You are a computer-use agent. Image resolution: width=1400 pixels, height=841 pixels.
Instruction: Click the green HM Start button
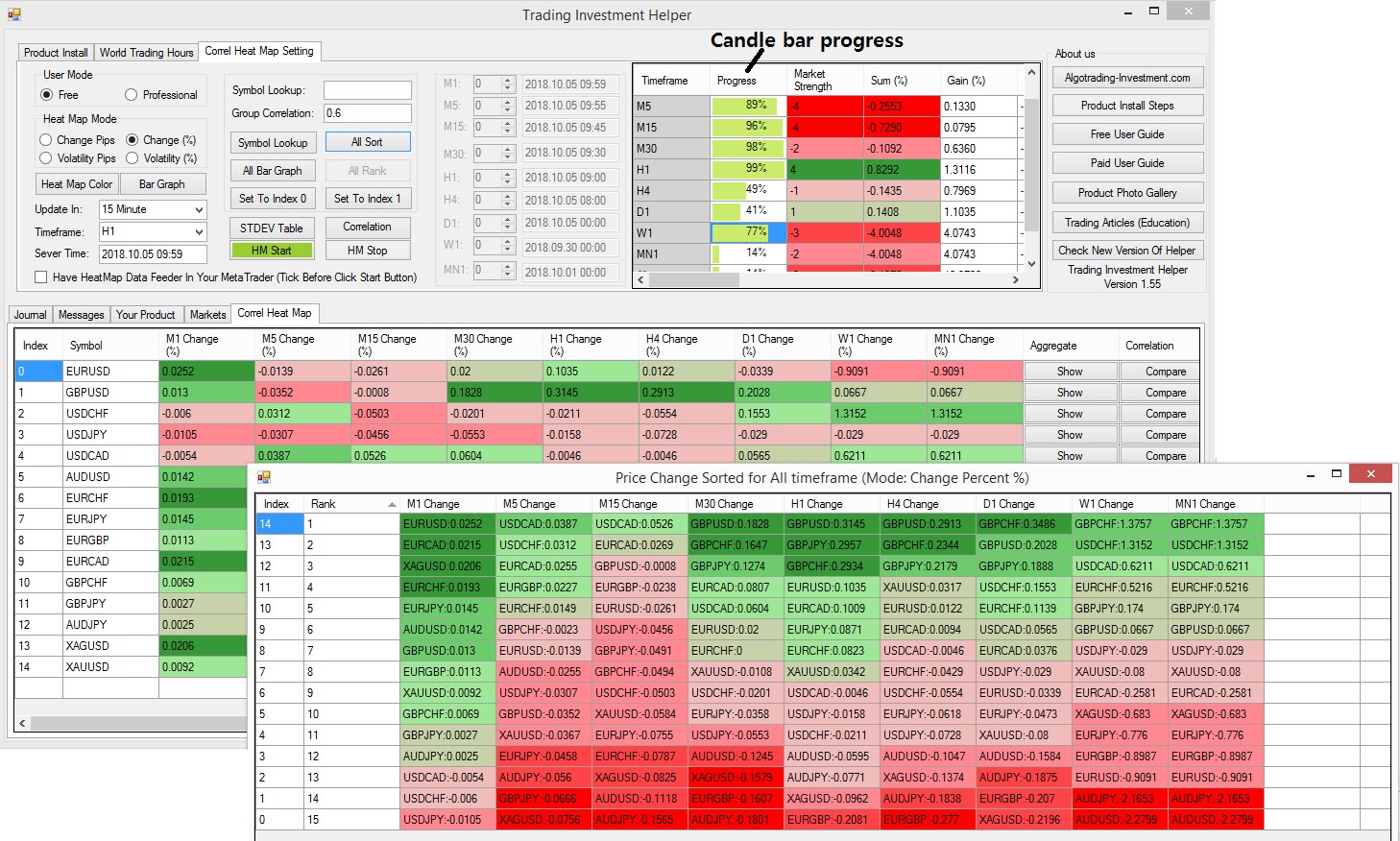tap(272, 251)
